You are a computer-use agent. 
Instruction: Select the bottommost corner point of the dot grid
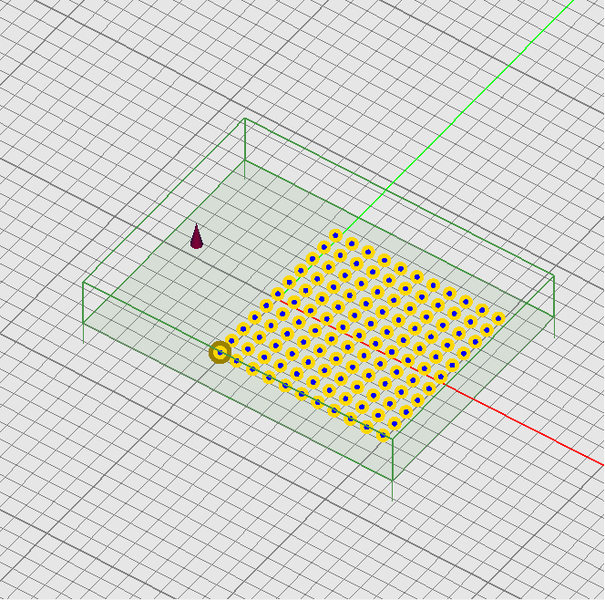[383, 436]
